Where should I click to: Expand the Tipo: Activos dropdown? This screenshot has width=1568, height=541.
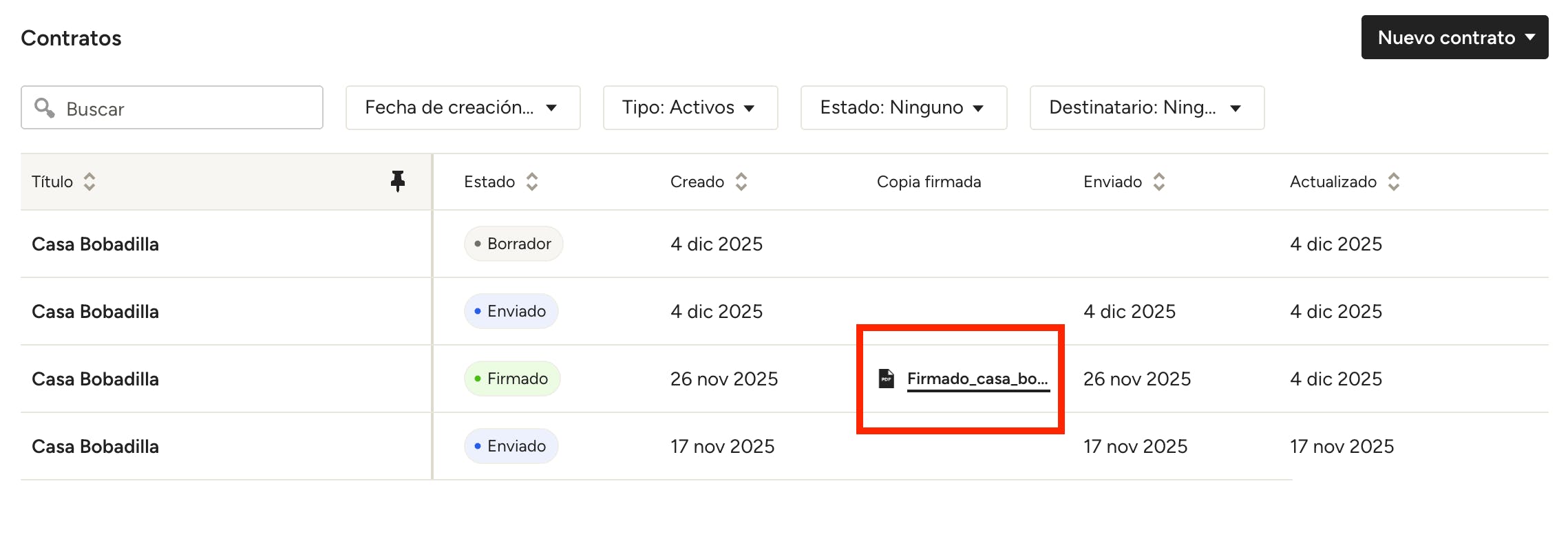pyautogui.click(x=690, y=107)
